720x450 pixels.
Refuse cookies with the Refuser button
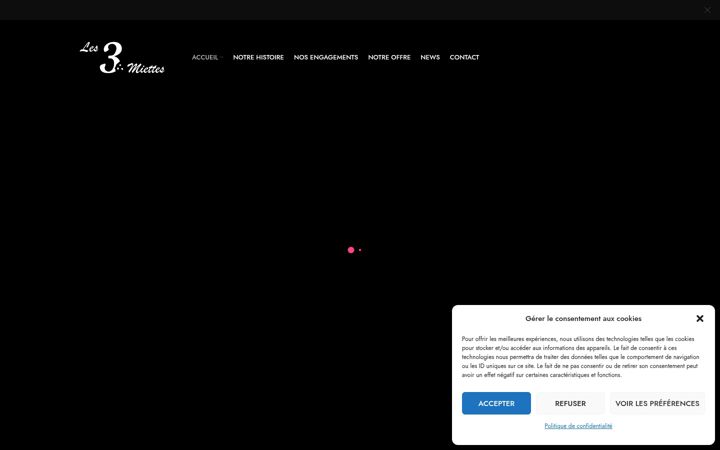pos(570,403)
